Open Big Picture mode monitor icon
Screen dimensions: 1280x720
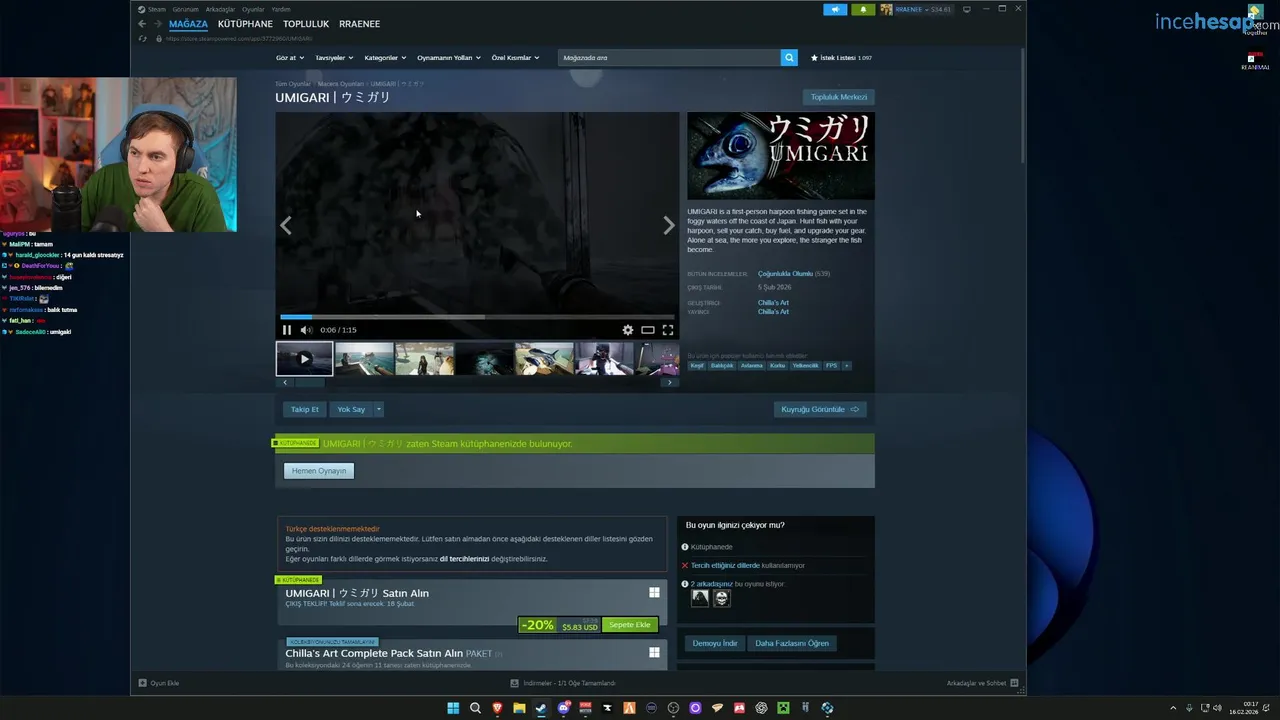click(x=967, y=9)
